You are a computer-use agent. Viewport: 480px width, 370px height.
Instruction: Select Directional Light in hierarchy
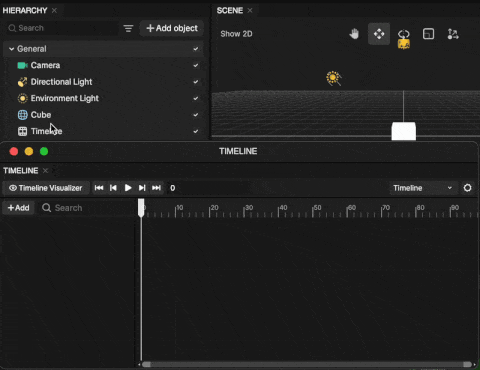[103, 82]
